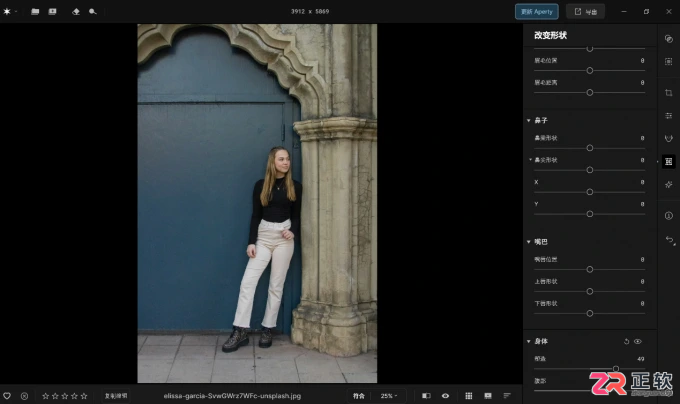Open the Aperty logo menu
This screenshot has width=680, height=404.
pos(7,12)
